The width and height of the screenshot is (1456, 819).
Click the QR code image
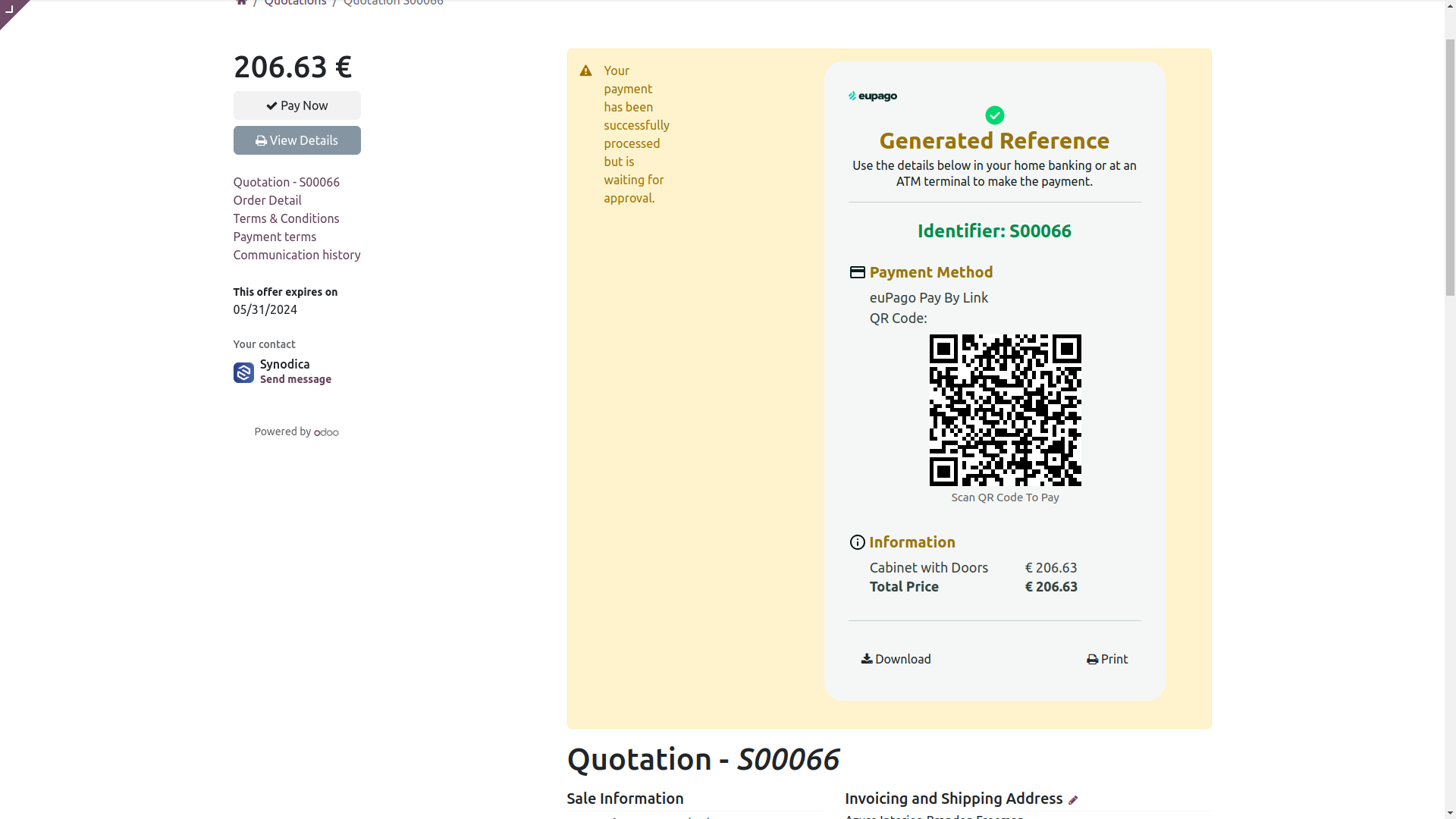(1006, 410)
